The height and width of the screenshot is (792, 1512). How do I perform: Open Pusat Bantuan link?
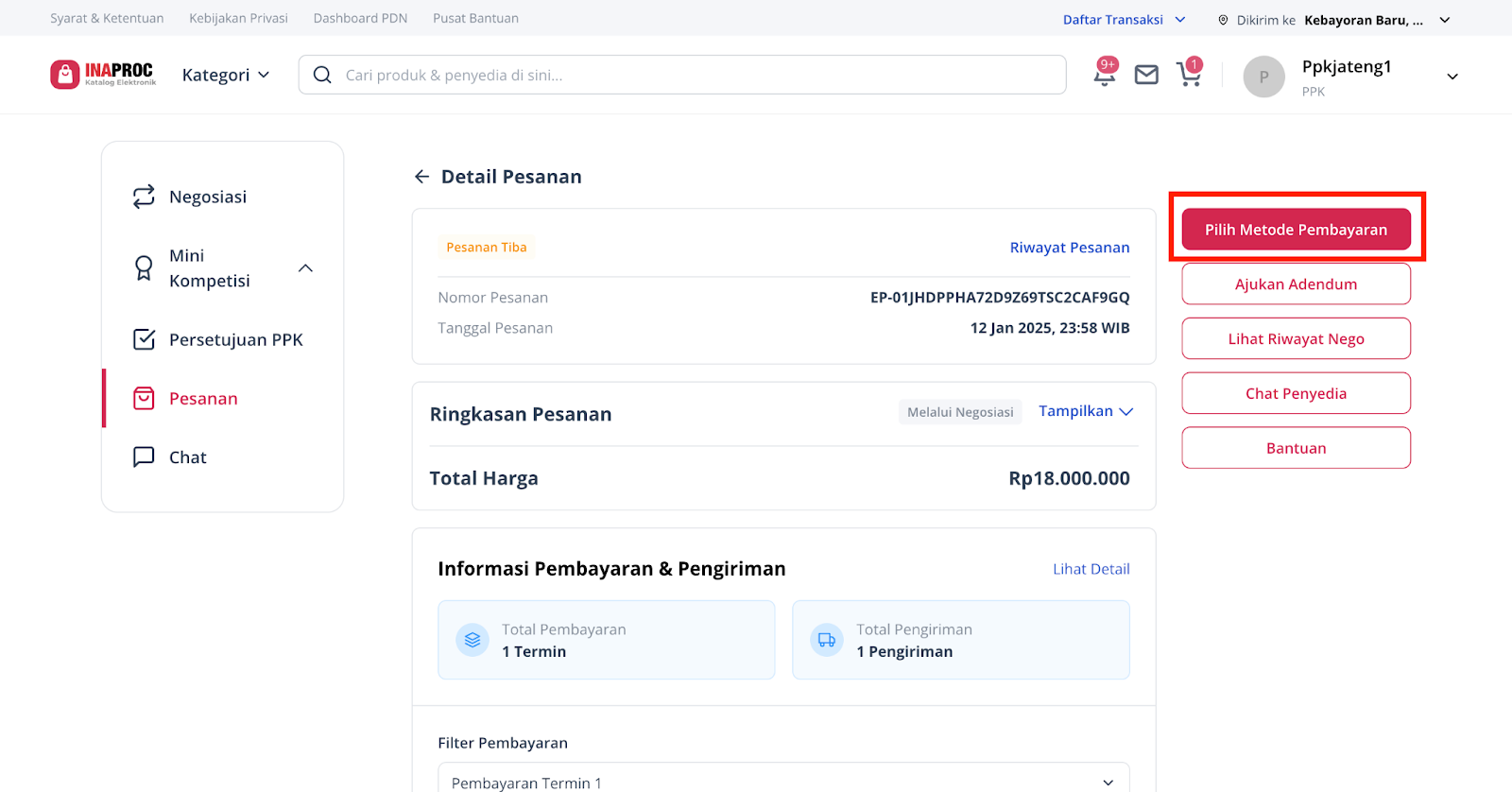[x=475, y=18]
